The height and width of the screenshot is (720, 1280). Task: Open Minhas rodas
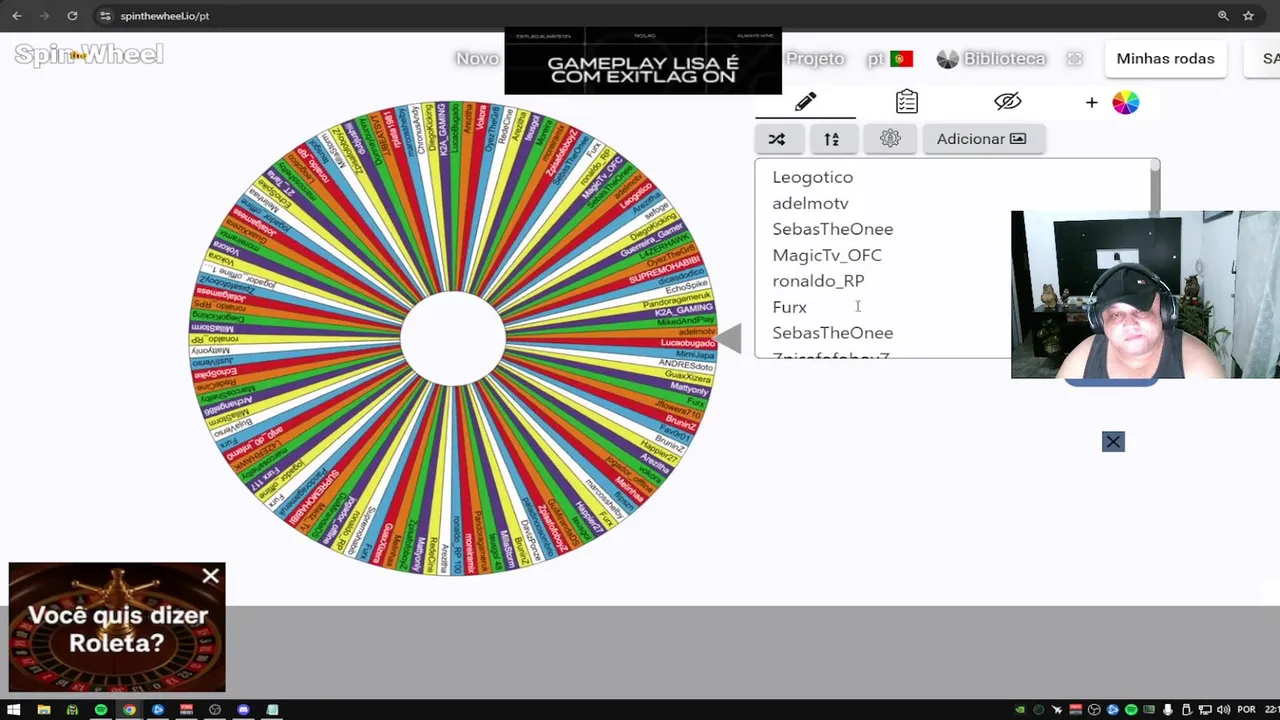(1165, 59)
